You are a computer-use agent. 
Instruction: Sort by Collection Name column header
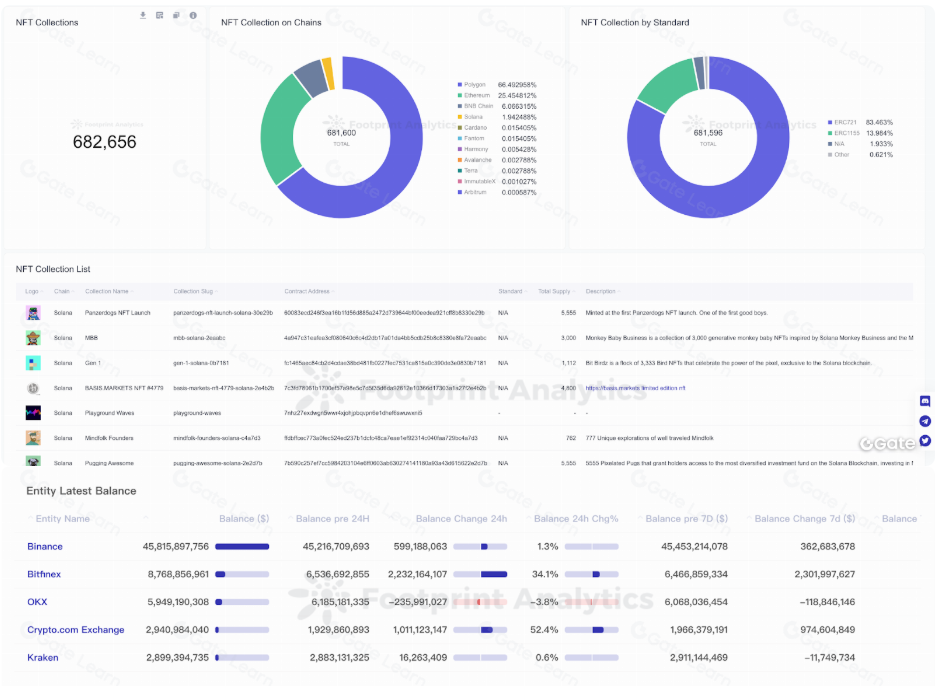click(108, 292)
